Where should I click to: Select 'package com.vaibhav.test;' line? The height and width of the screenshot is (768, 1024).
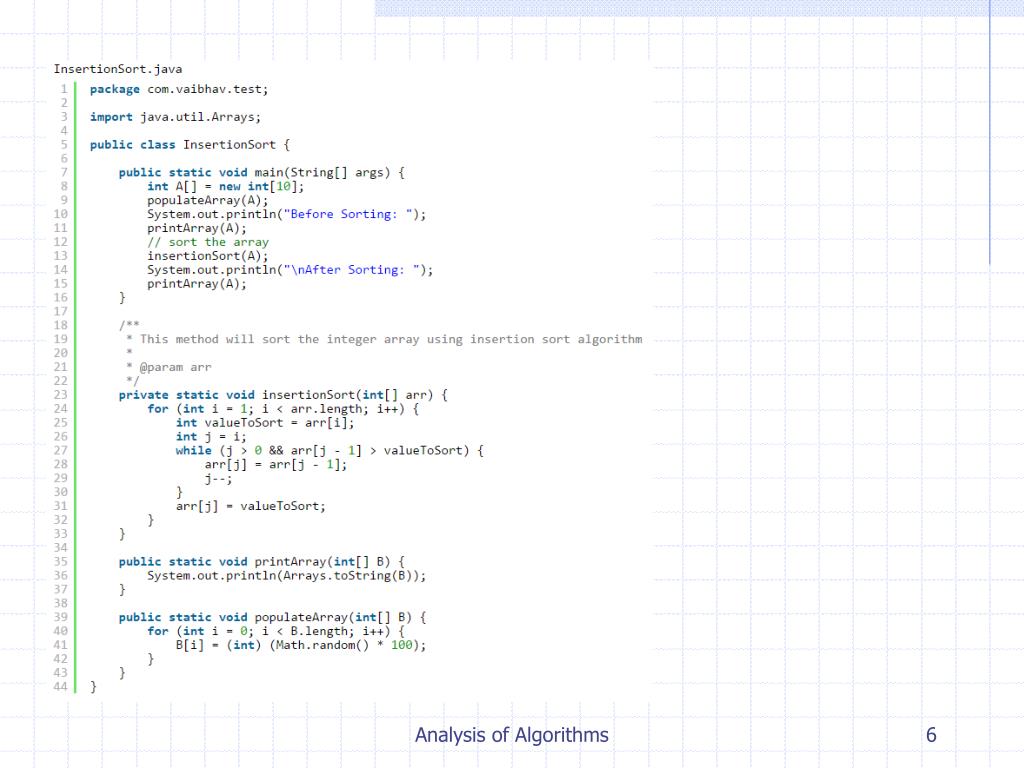(x=179, y=89)
